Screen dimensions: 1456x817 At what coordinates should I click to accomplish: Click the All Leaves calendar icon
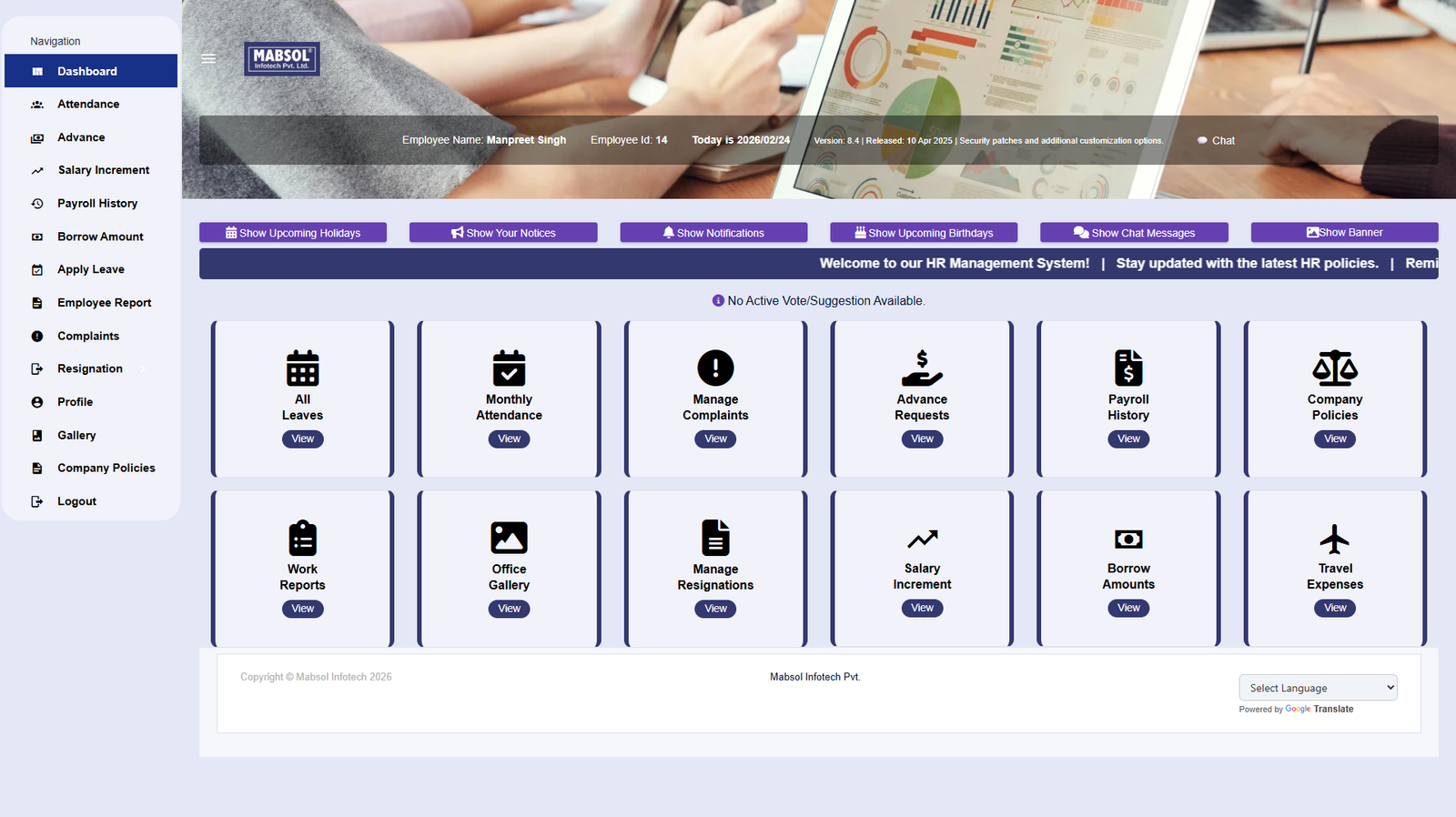(302, 368)
